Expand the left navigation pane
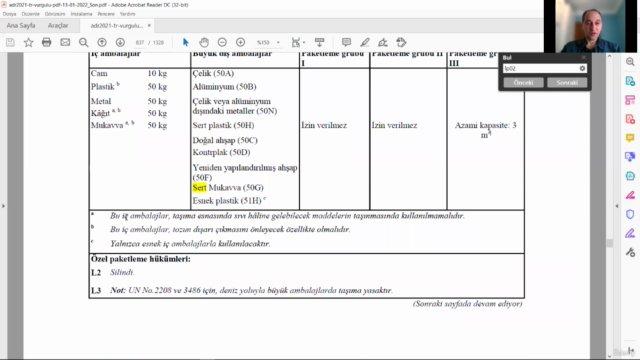Image resolution: width=640 pixels, height=360 pixels. (x=3, y=206)
